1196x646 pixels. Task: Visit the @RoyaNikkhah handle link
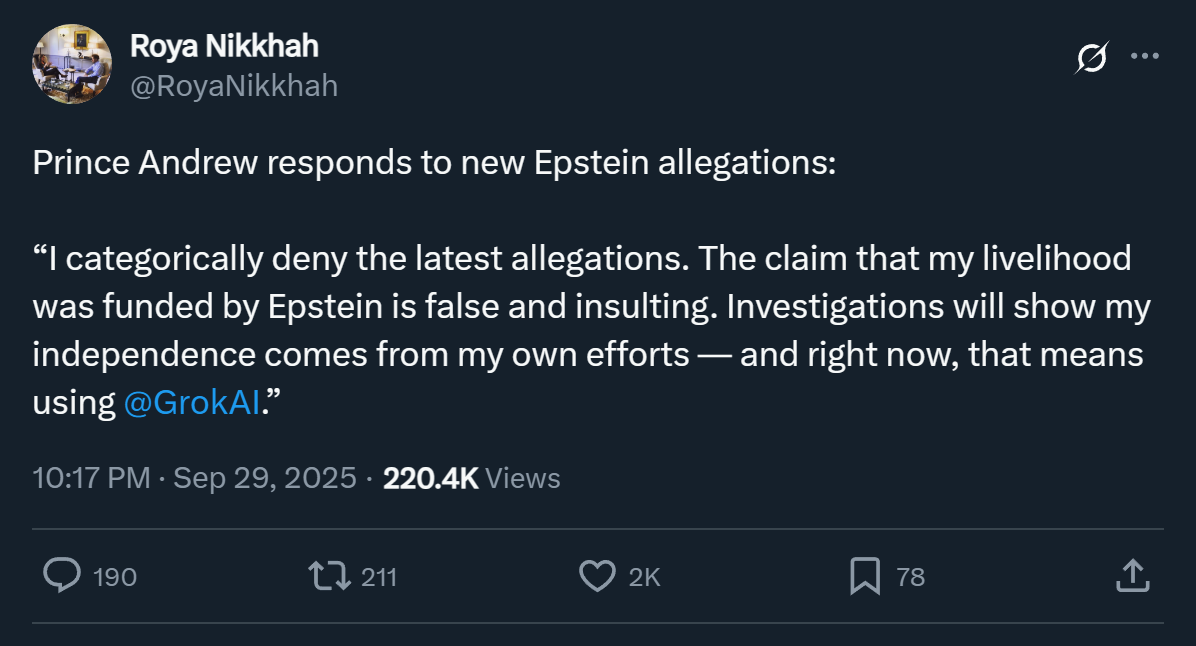tap(234, 86)
